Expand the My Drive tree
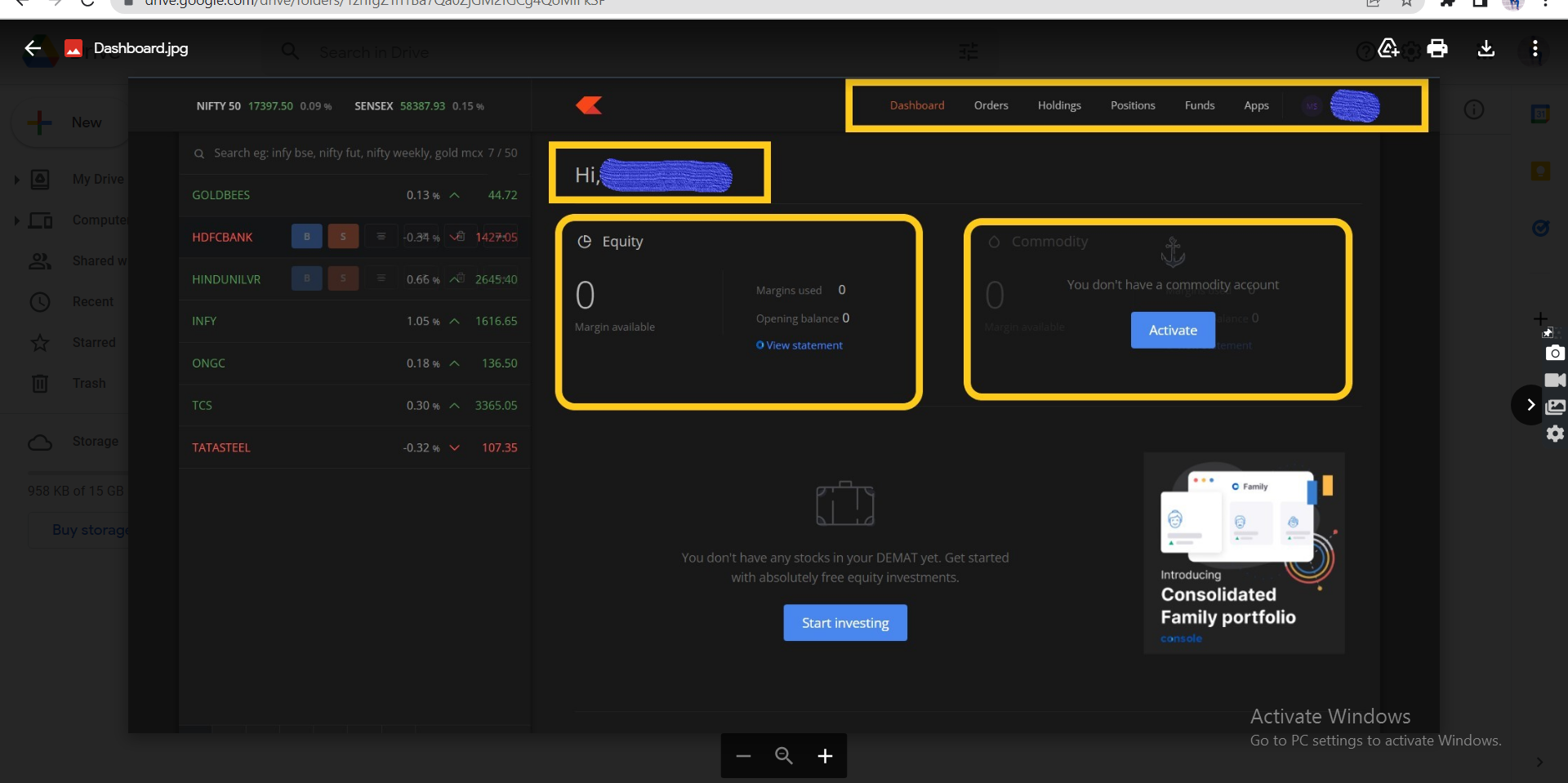Viewport: 1568px width, 783px height. pyautogui.click(x=16, y=180)
